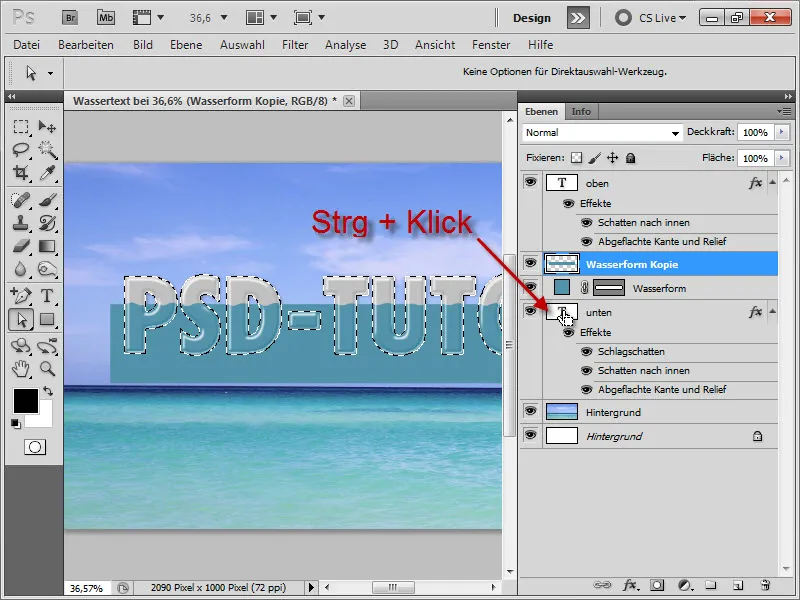
Task: Add a layer mask
Action: (x=657, y=585)
